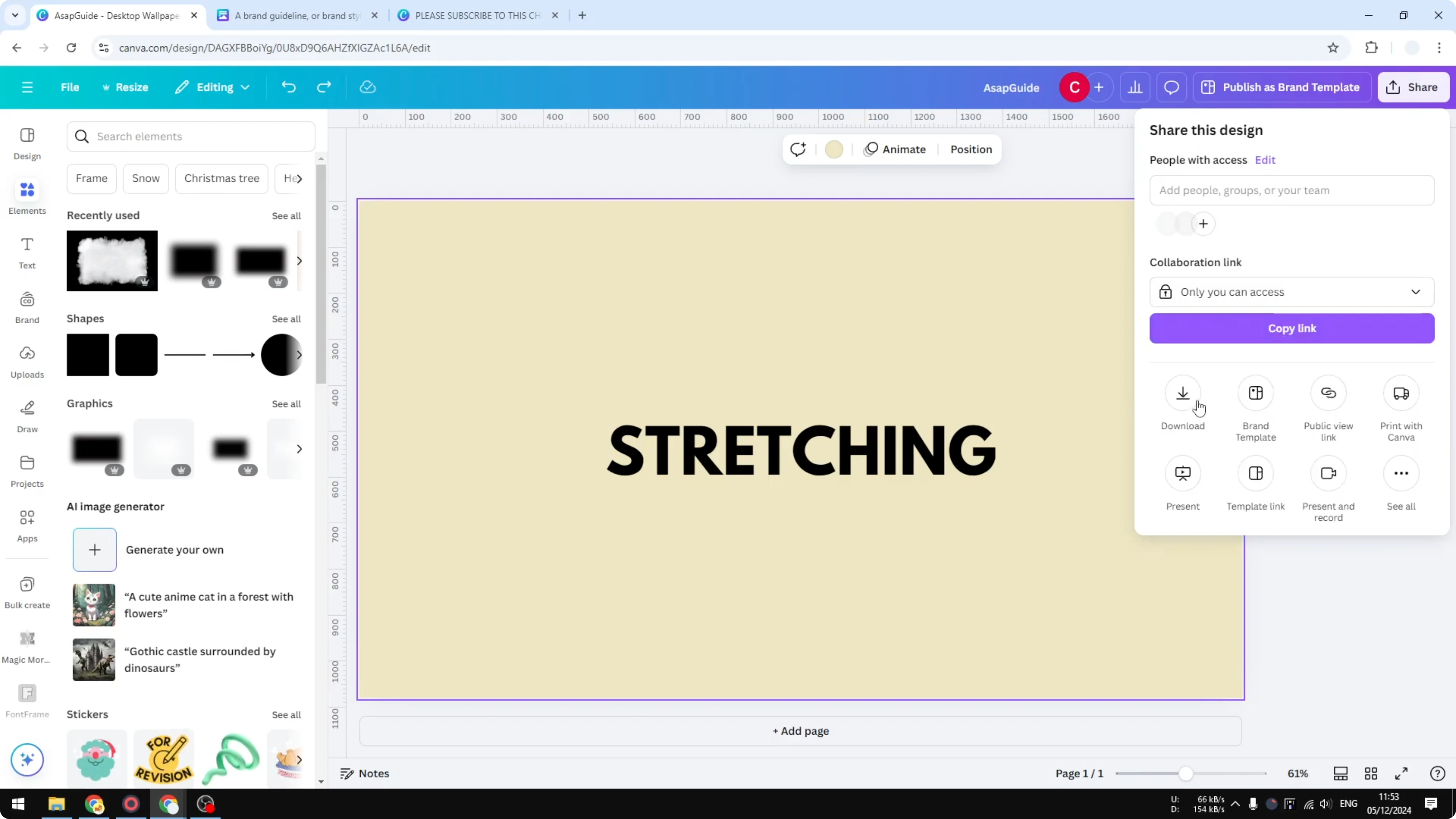Open the Bulk create app
The width and height of the screenshot is (1456, 819).
pos(27,592)
